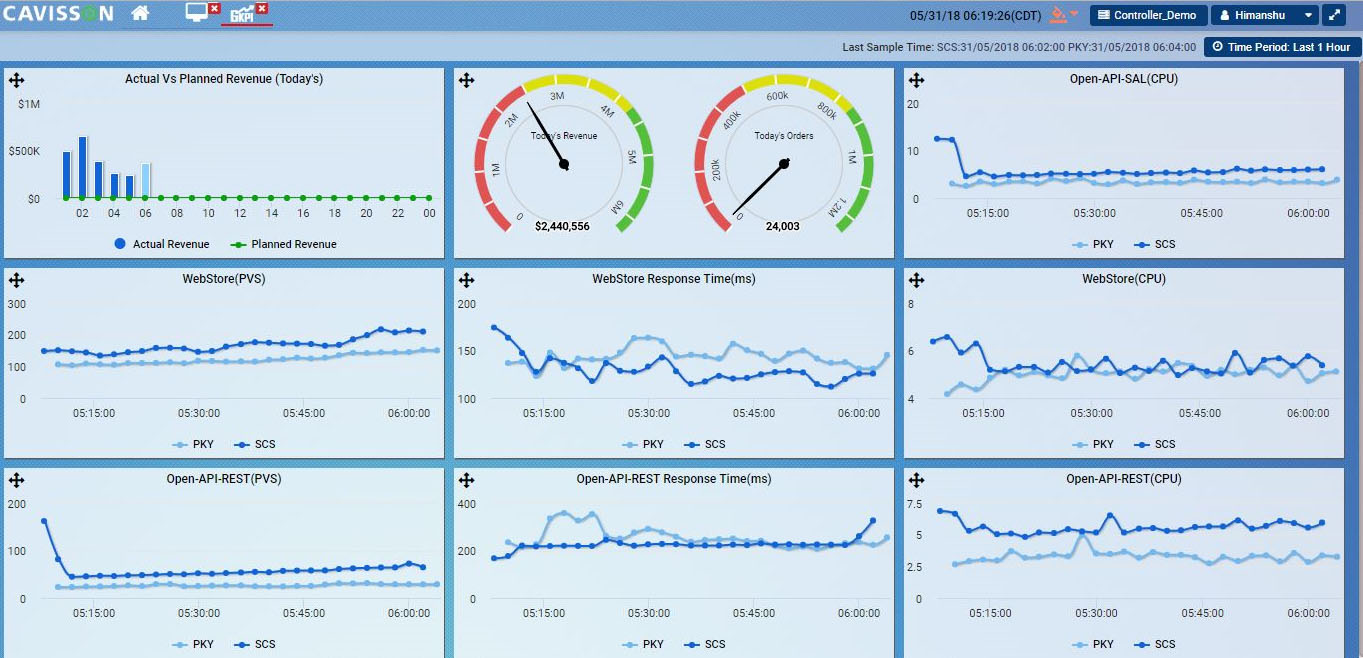Open the monitor dashboard tab
Viewport: 1363px width, 658px height.
tap(197, 12)
